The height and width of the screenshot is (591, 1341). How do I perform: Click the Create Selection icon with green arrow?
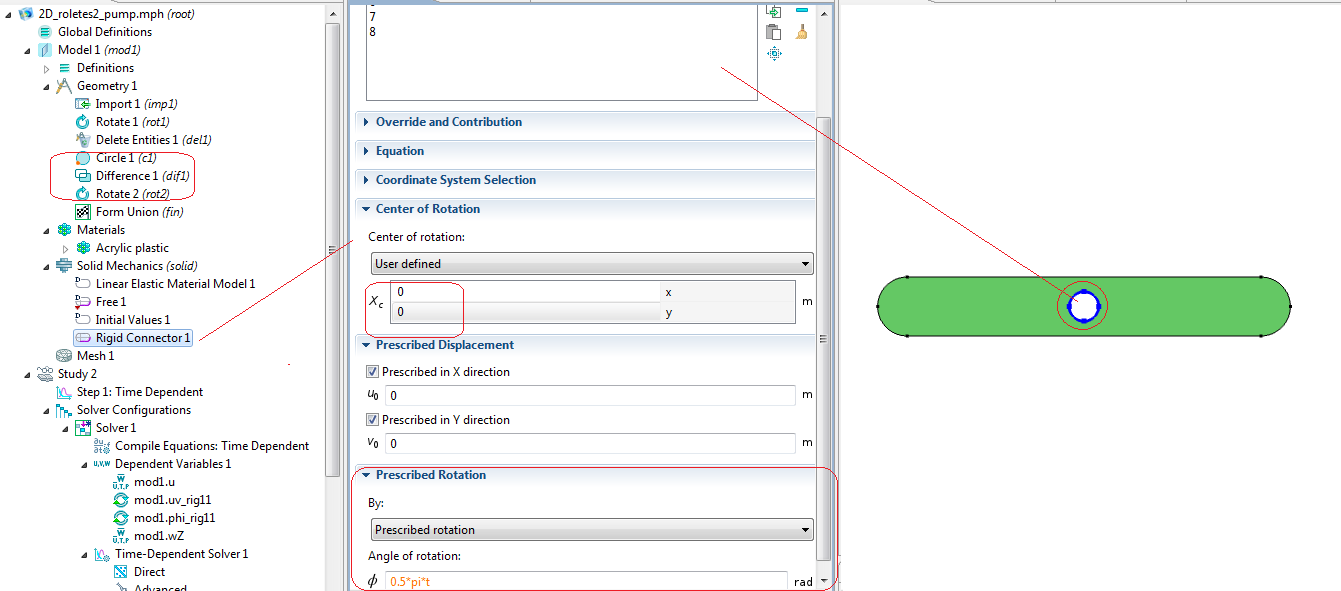tap(773, 10)
